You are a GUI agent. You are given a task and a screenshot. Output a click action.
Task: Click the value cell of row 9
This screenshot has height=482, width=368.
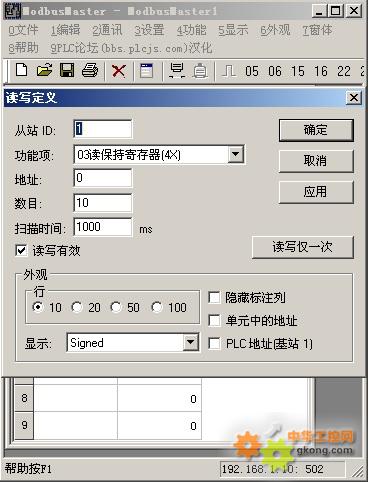[x=159, y=425]
